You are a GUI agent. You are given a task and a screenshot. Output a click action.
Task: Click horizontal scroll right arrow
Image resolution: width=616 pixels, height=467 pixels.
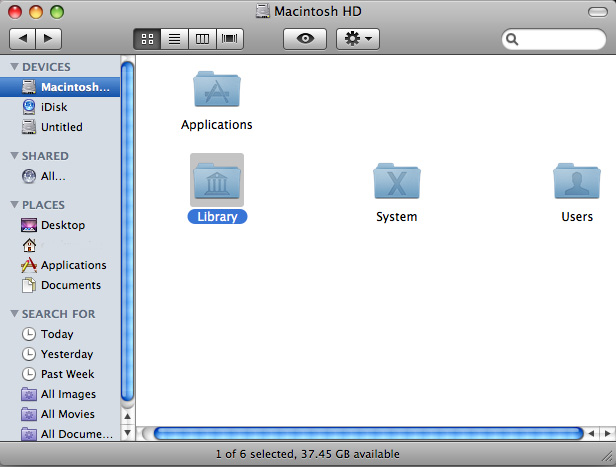pyautogui.click(x=607, y=434)
